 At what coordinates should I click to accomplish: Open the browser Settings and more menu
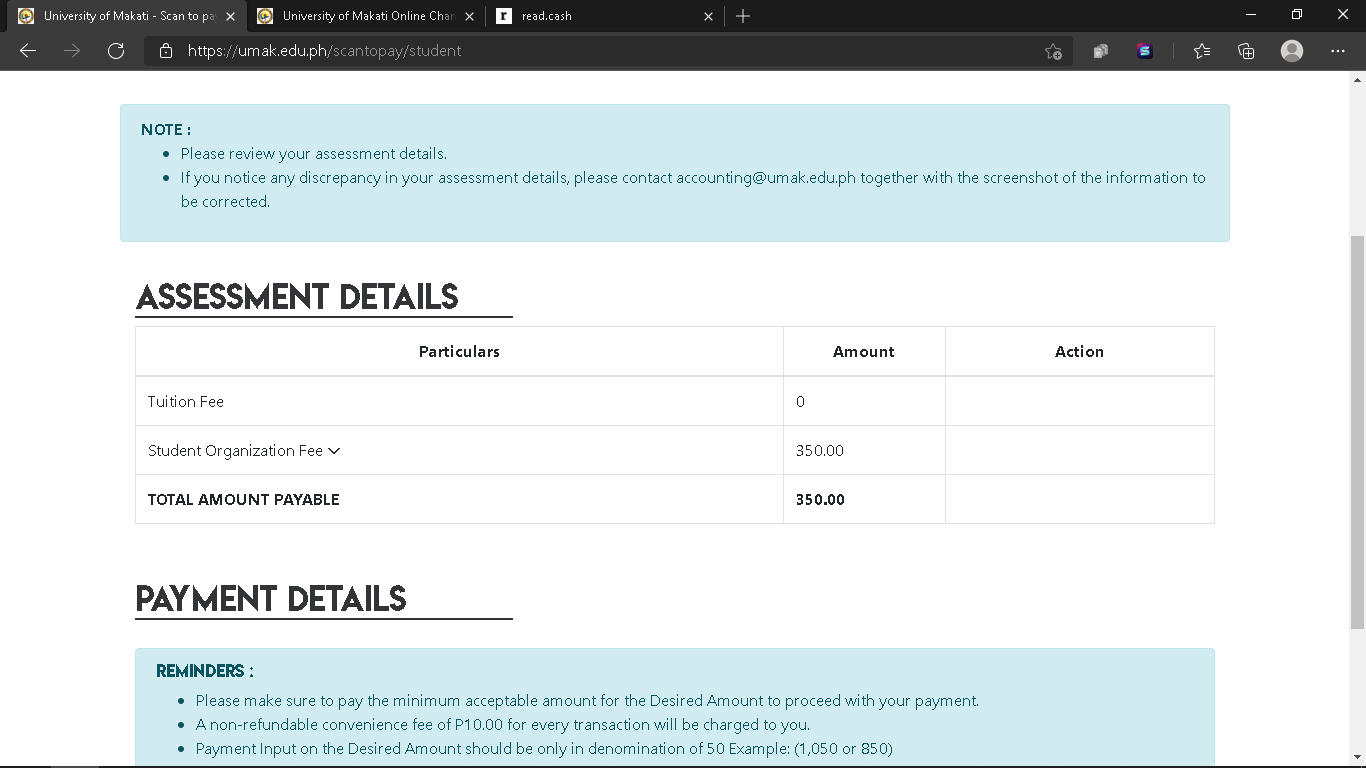point(1338,51)
